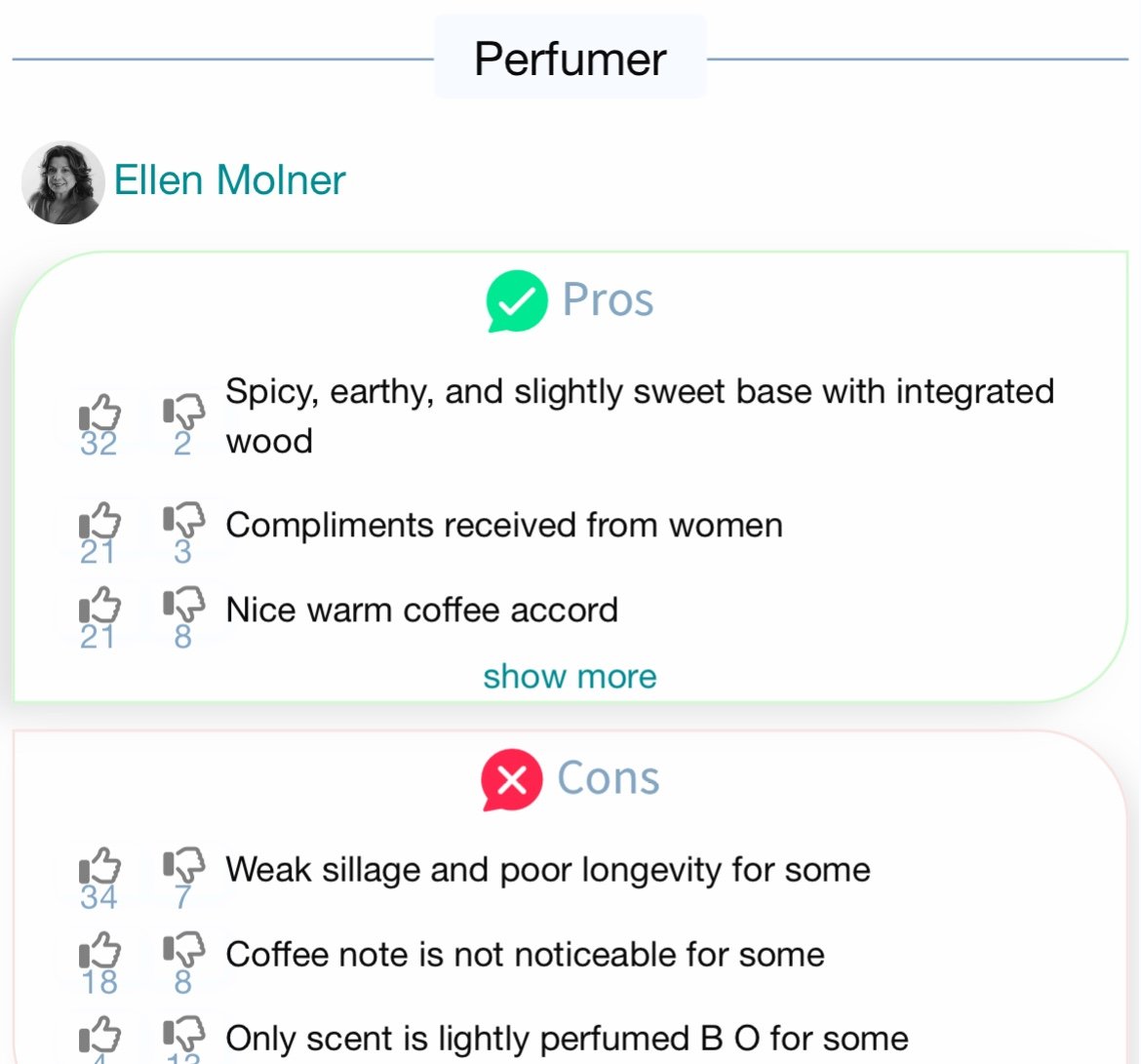Image resolution: width=1141 pixels, height=1064 pixels.
Task: Open Ellen Molner perfumer profile link
Action: click(x=230, y=179)
